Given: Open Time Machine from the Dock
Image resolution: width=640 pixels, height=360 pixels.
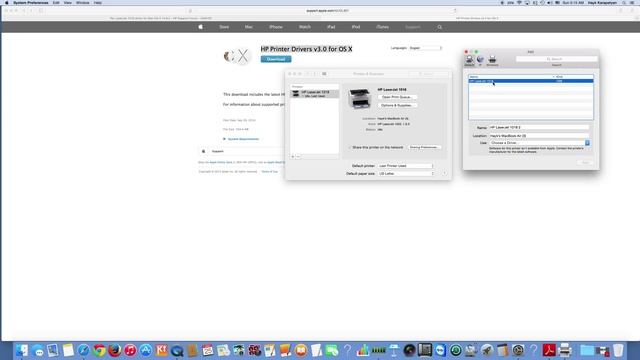Looking at the screenshot, I should click(456, 350).
